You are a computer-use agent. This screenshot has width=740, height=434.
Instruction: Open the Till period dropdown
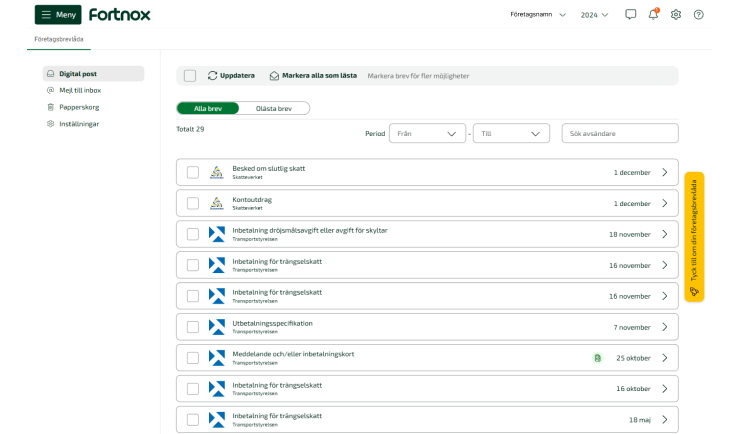(511, 134)
